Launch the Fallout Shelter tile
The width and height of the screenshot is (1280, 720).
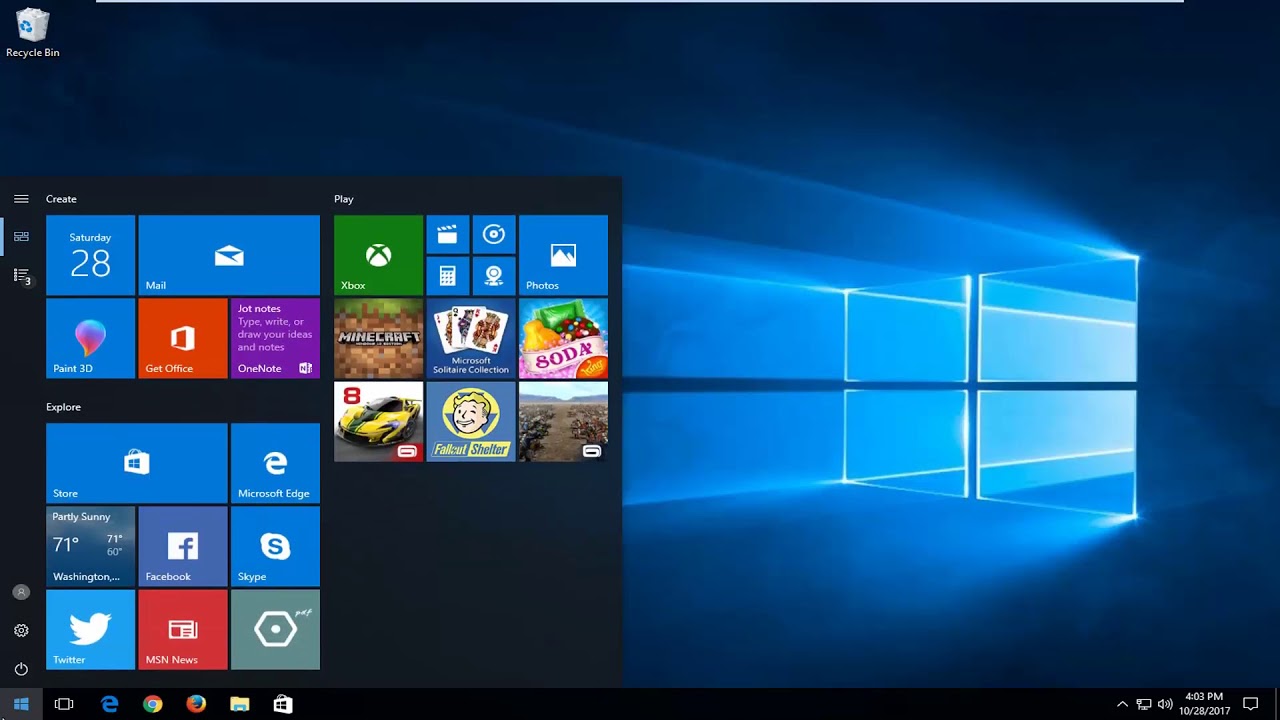pos(471,421)
